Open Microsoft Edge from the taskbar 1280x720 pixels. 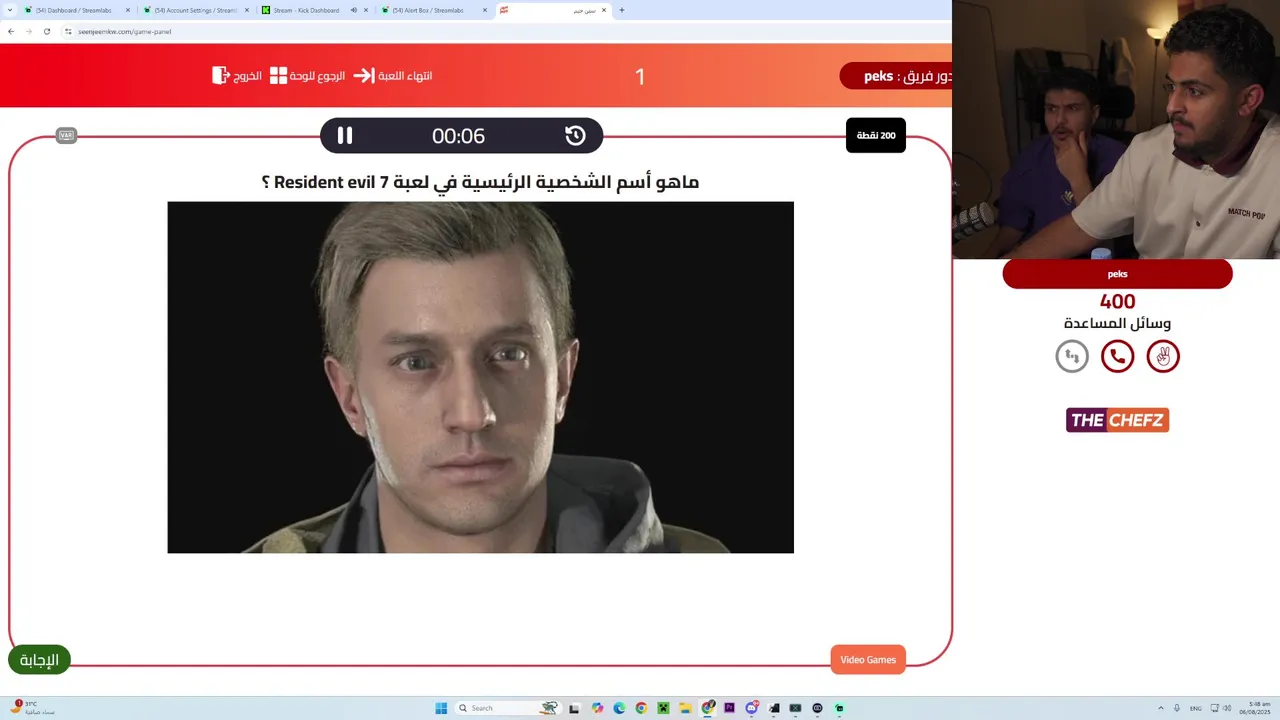619,708
